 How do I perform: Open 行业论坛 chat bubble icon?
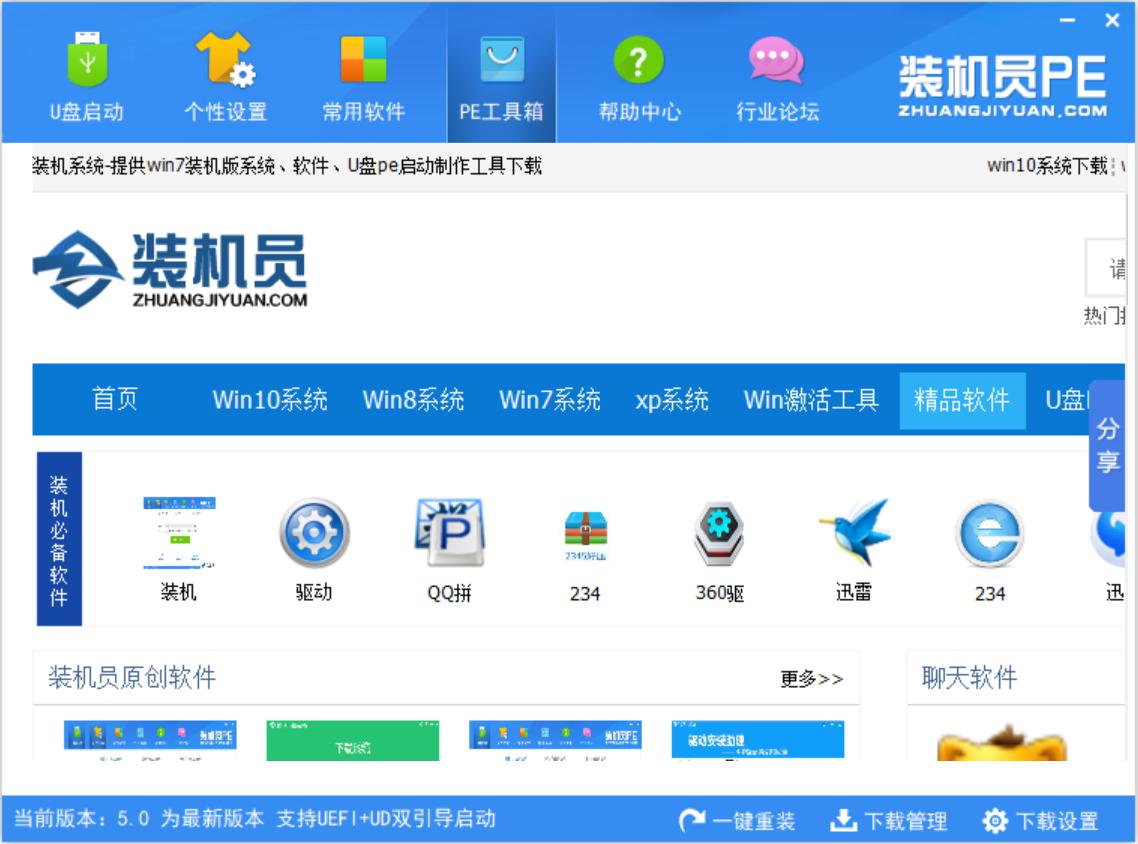click(x=777, y=60)
